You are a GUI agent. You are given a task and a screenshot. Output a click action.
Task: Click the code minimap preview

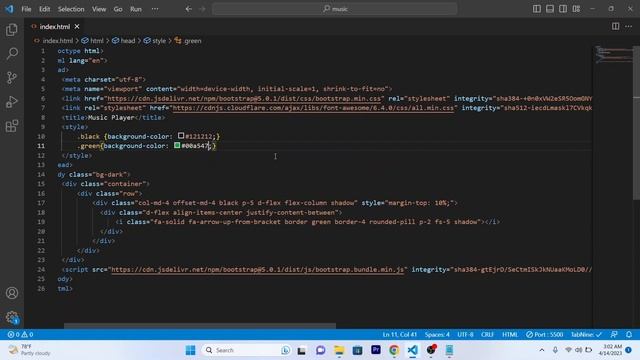(613, 55)
